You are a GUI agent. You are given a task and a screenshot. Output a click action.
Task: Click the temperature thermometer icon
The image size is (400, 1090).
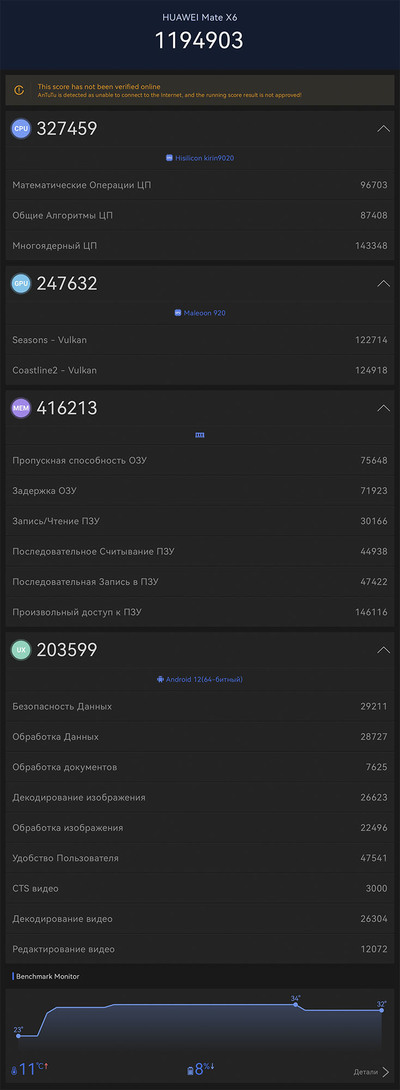(14, 1071)
